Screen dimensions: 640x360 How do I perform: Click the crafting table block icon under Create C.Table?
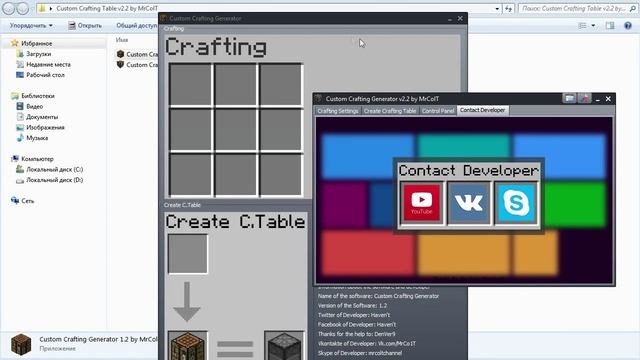click(188, 346)
